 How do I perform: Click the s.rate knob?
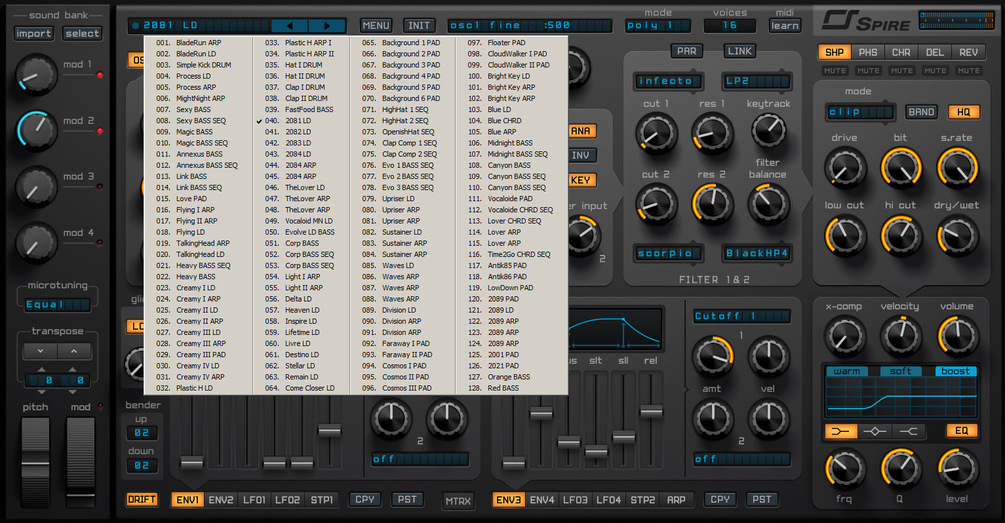coord(957,168)
